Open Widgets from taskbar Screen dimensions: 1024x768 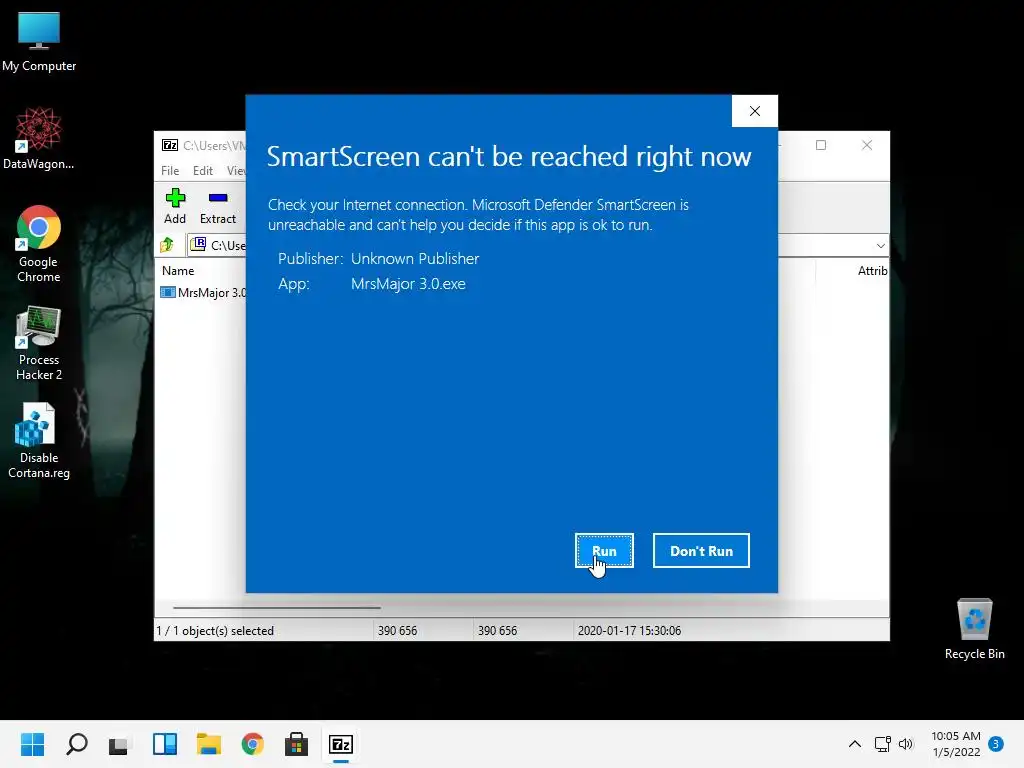165,744
